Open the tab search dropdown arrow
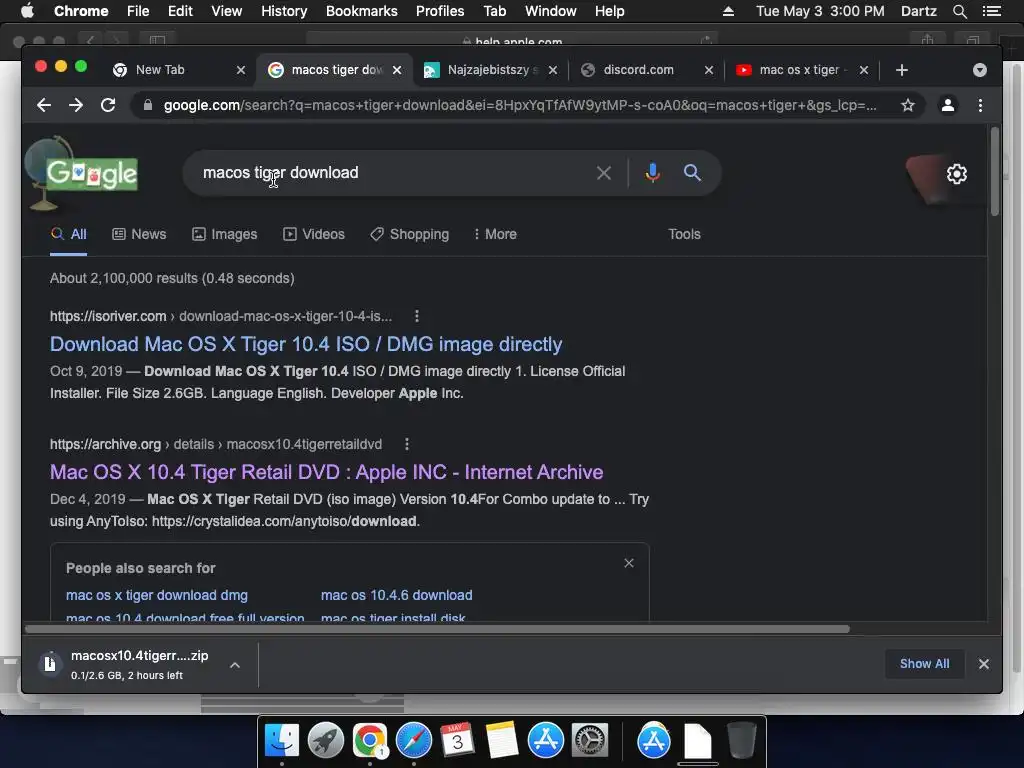This screenshot has width=1024, height=768. pyautogui.click(x=980, y=70)
